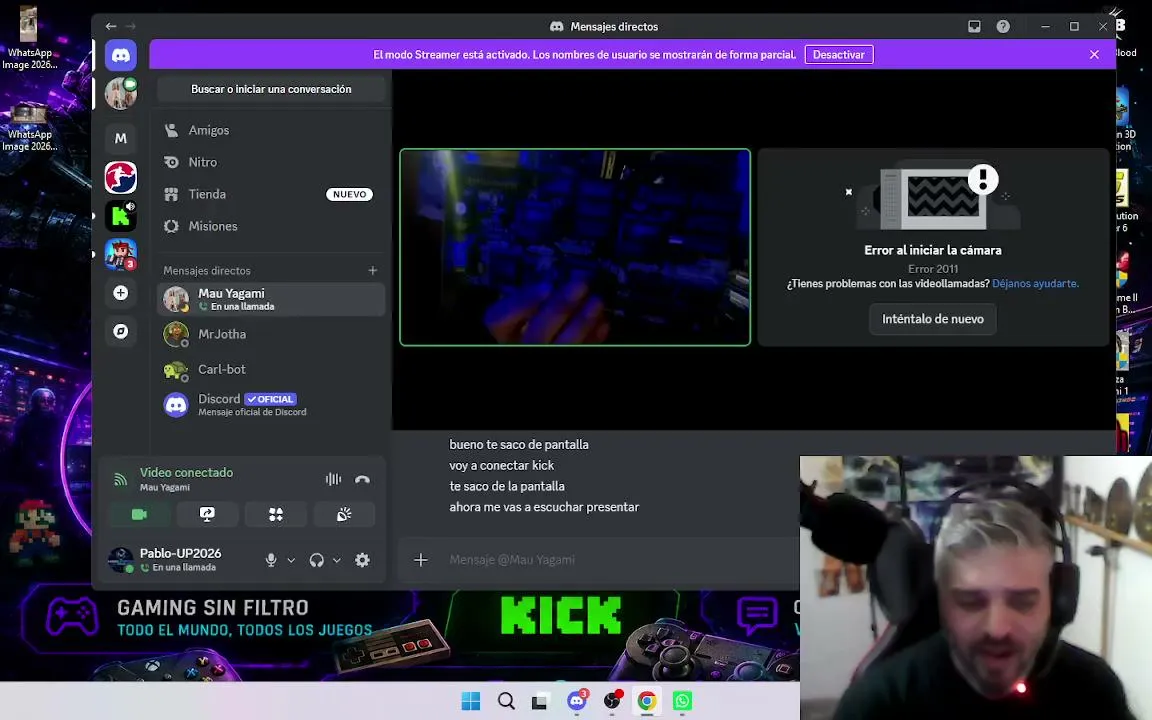Open the Déjanos ayudarte help link
Image resolution: width=1152 pixels, height=720 pixels.
click(1035, 284)
